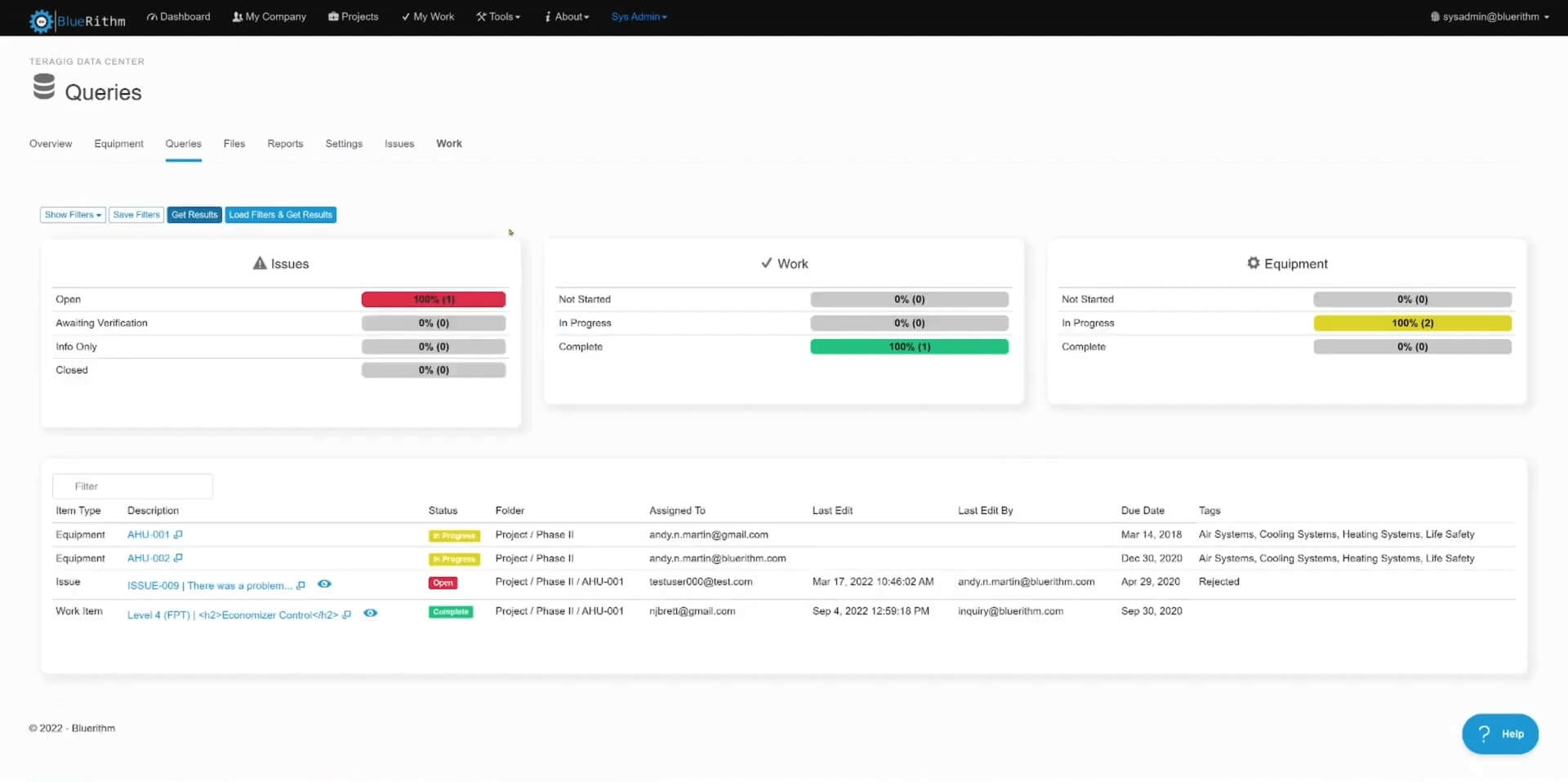Click the Help question mark icon
Viewport: 1568px width, 782px height.
[x=1484, y=733]
